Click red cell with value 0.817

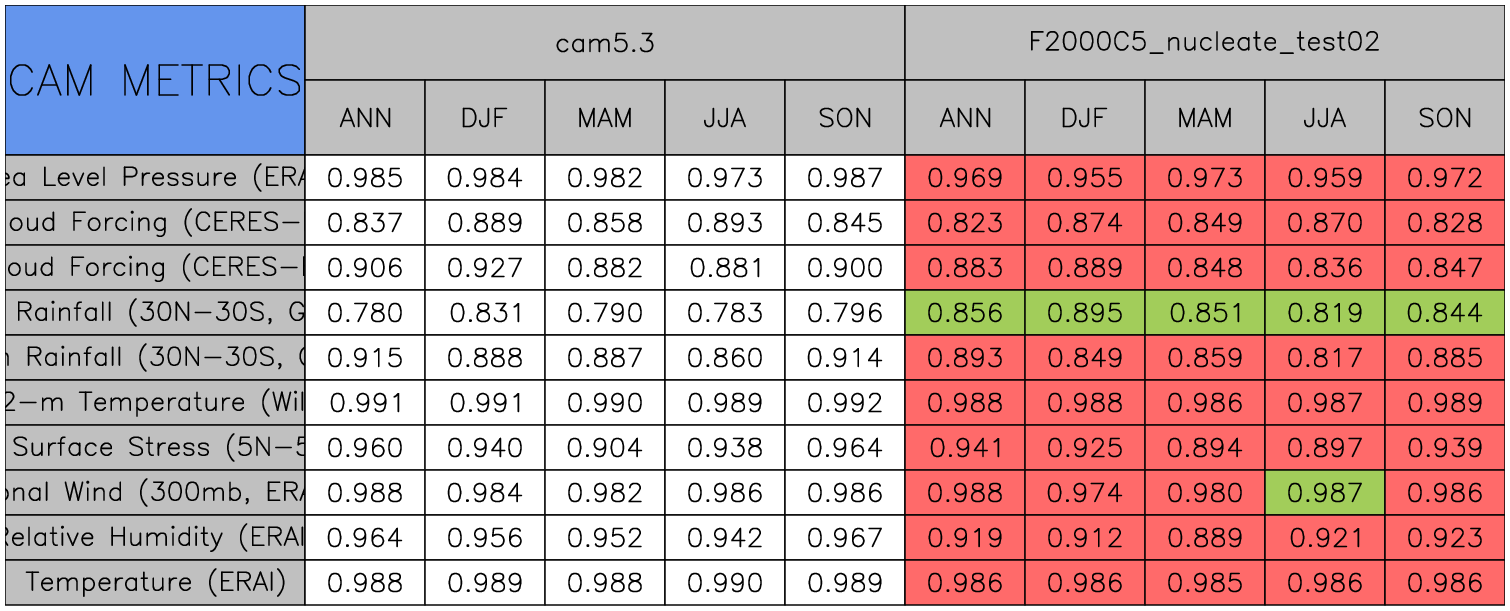tap(1324, 358)
